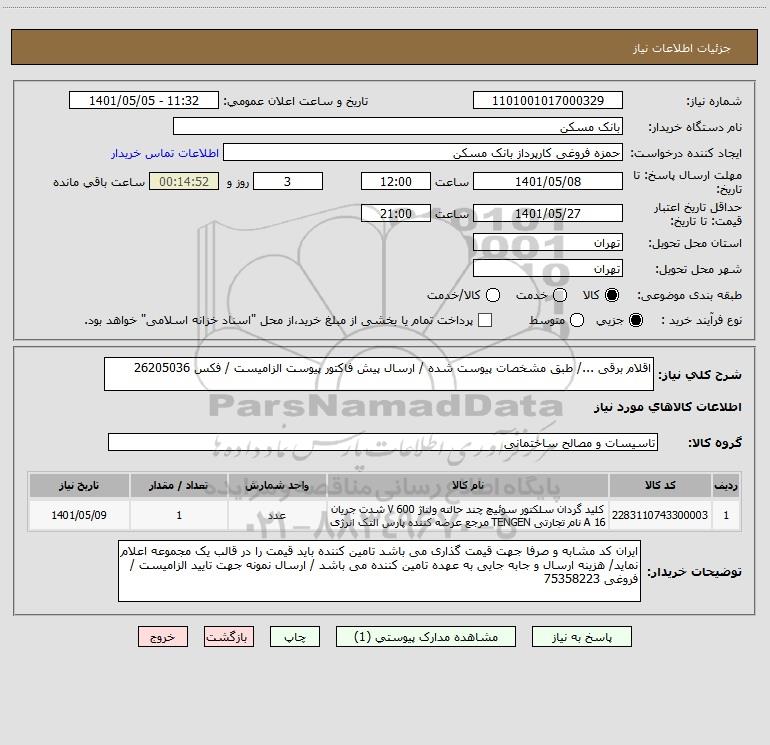This screenshot has height=745, width=770.
Task: Click the ردیف column header
Action: 726,485
